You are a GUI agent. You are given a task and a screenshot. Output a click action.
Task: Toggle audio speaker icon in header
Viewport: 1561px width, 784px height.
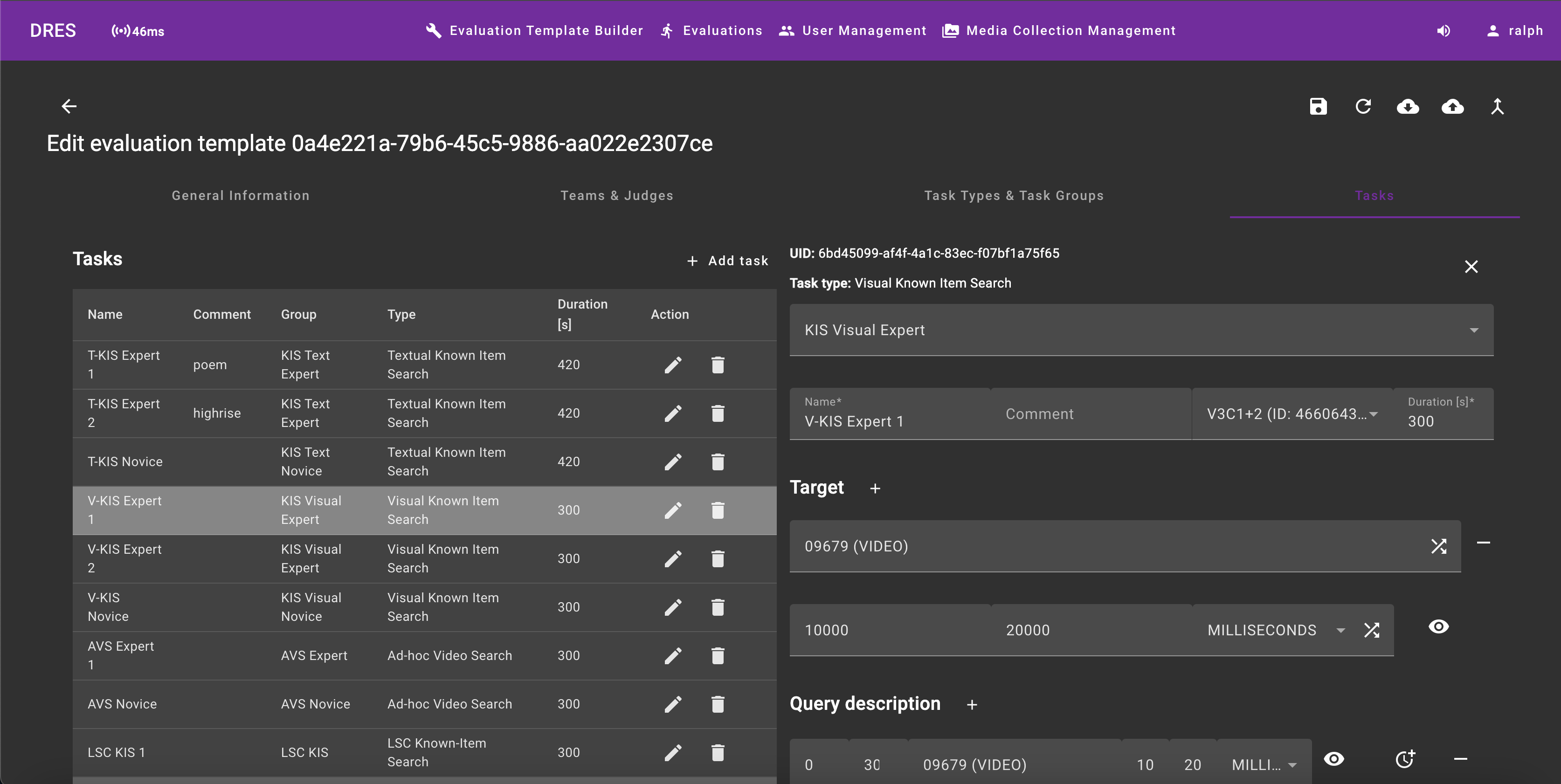click(x=1444, y=31)
